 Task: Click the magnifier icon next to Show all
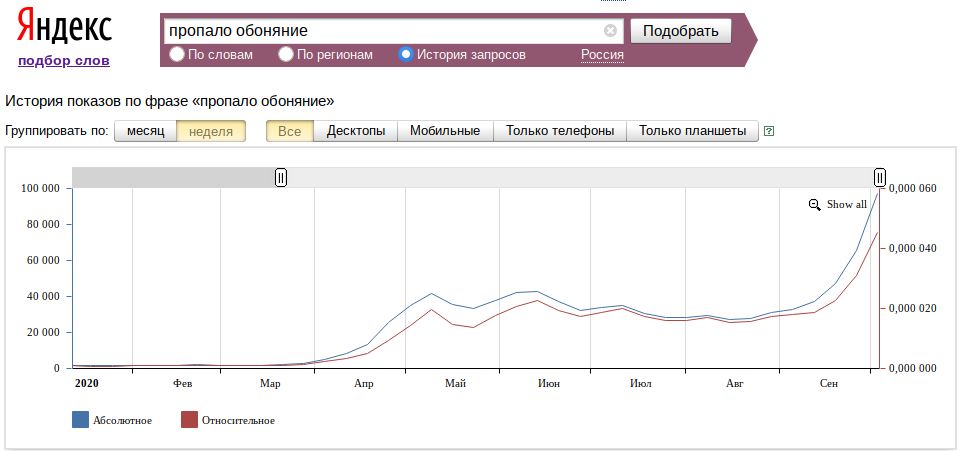pos(814,205)
